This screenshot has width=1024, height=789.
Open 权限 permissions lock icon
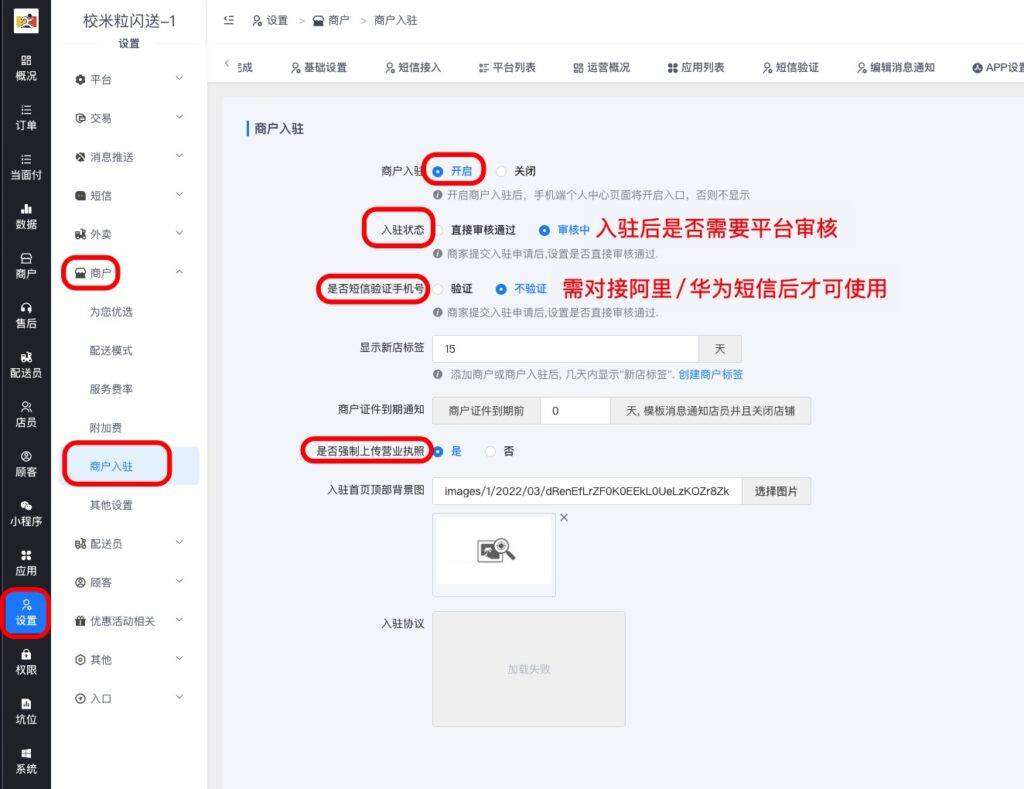click(26, 661)
